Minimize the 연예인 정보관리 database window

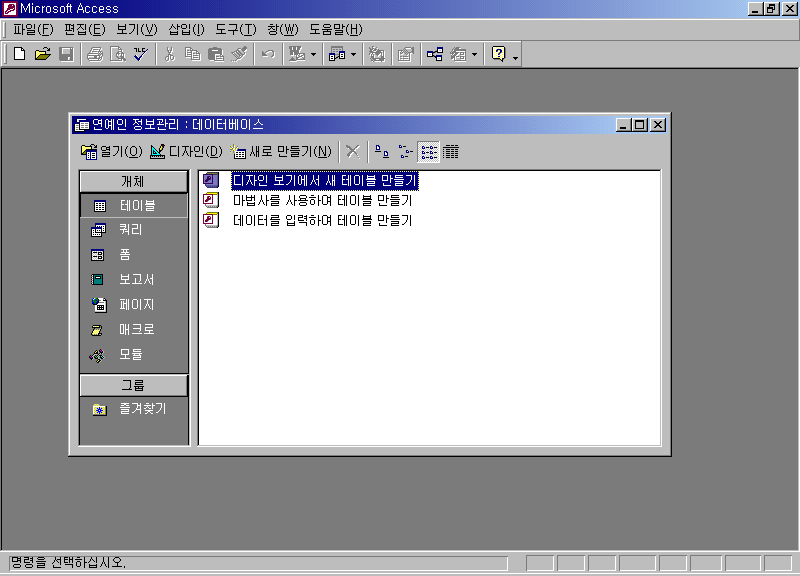623,124
